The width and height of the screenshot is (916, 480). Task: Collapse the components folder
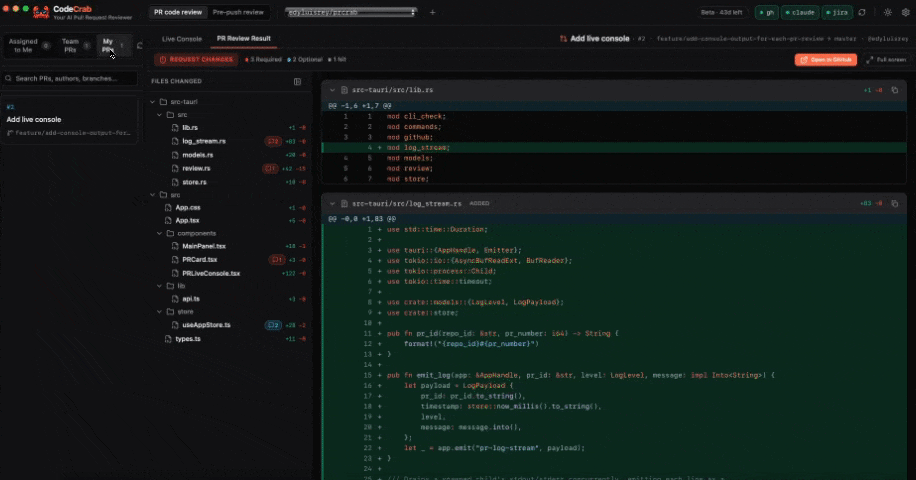159,233
